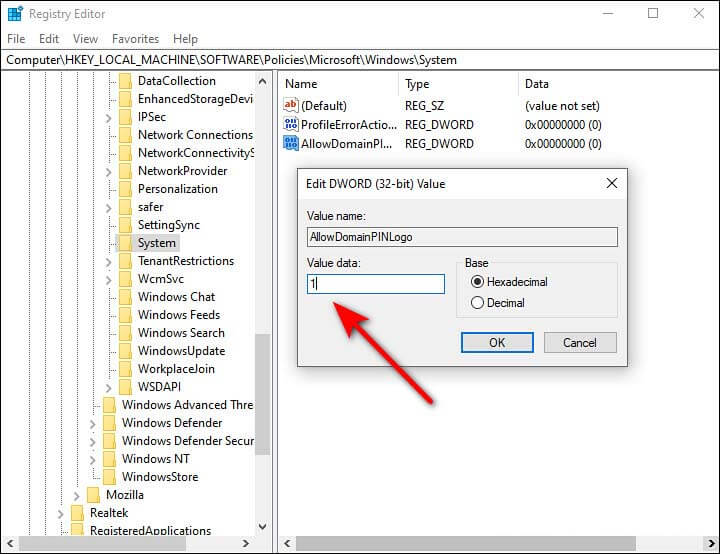Select the Decimal base option
720x554 pixels.
(x=477, y=303)
